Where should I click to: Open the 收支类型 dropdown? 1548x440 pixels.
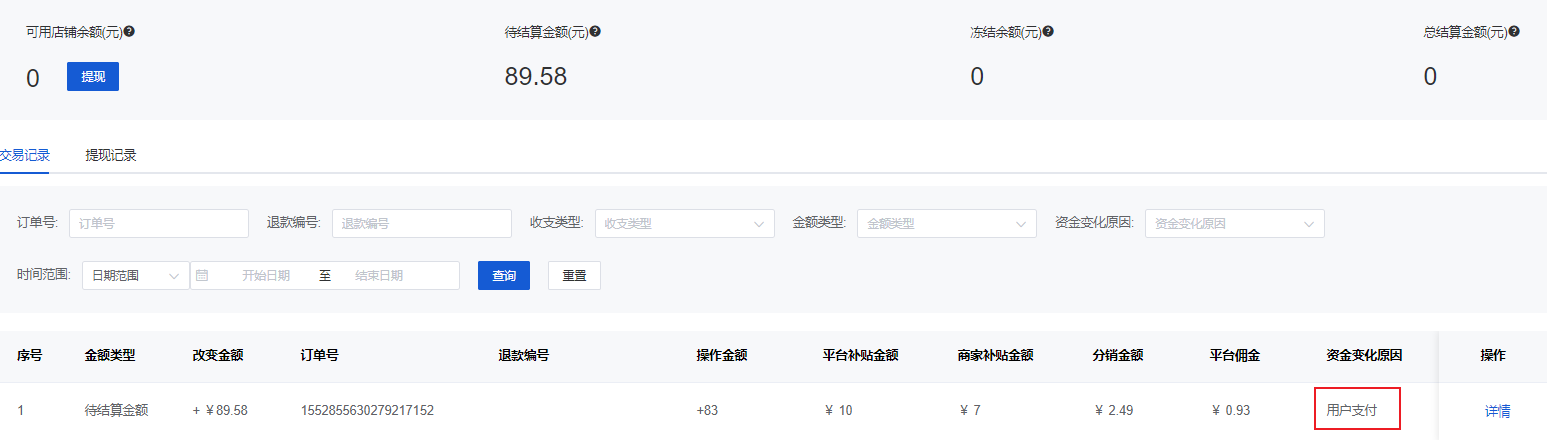point(684,224)
